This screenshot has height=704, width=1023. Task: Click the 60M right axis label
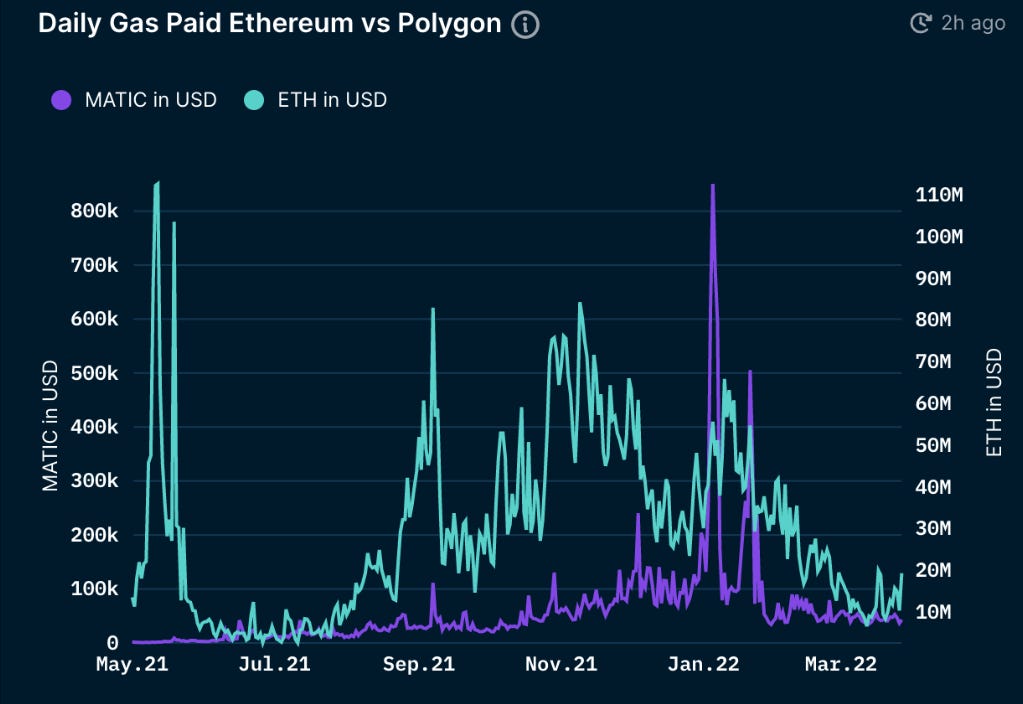coord(934,403)
